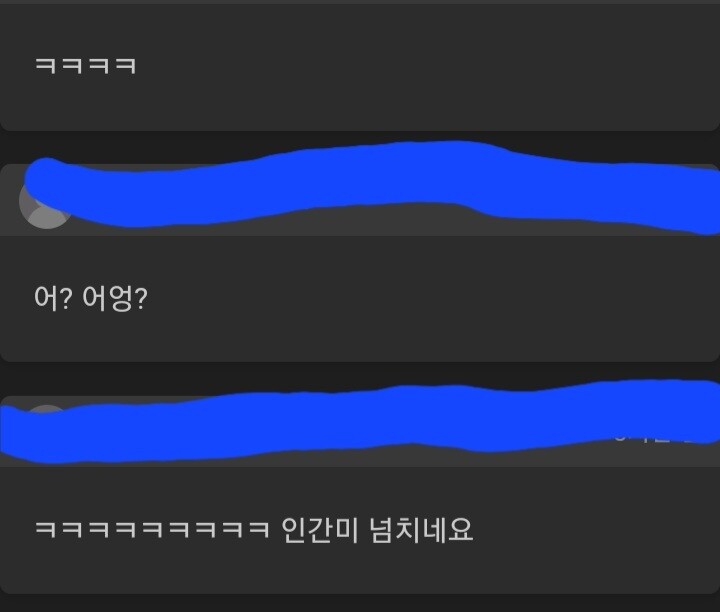Select the first comment text ㅋㅋㅋㅋ
Viewport: 720px width, 612px height.
pos(86,66)
